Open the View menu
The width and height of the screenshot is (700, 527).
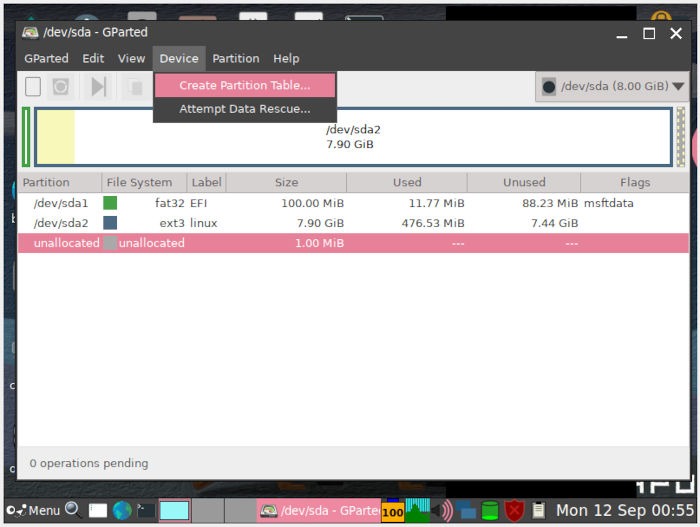(x=131, y=59)
